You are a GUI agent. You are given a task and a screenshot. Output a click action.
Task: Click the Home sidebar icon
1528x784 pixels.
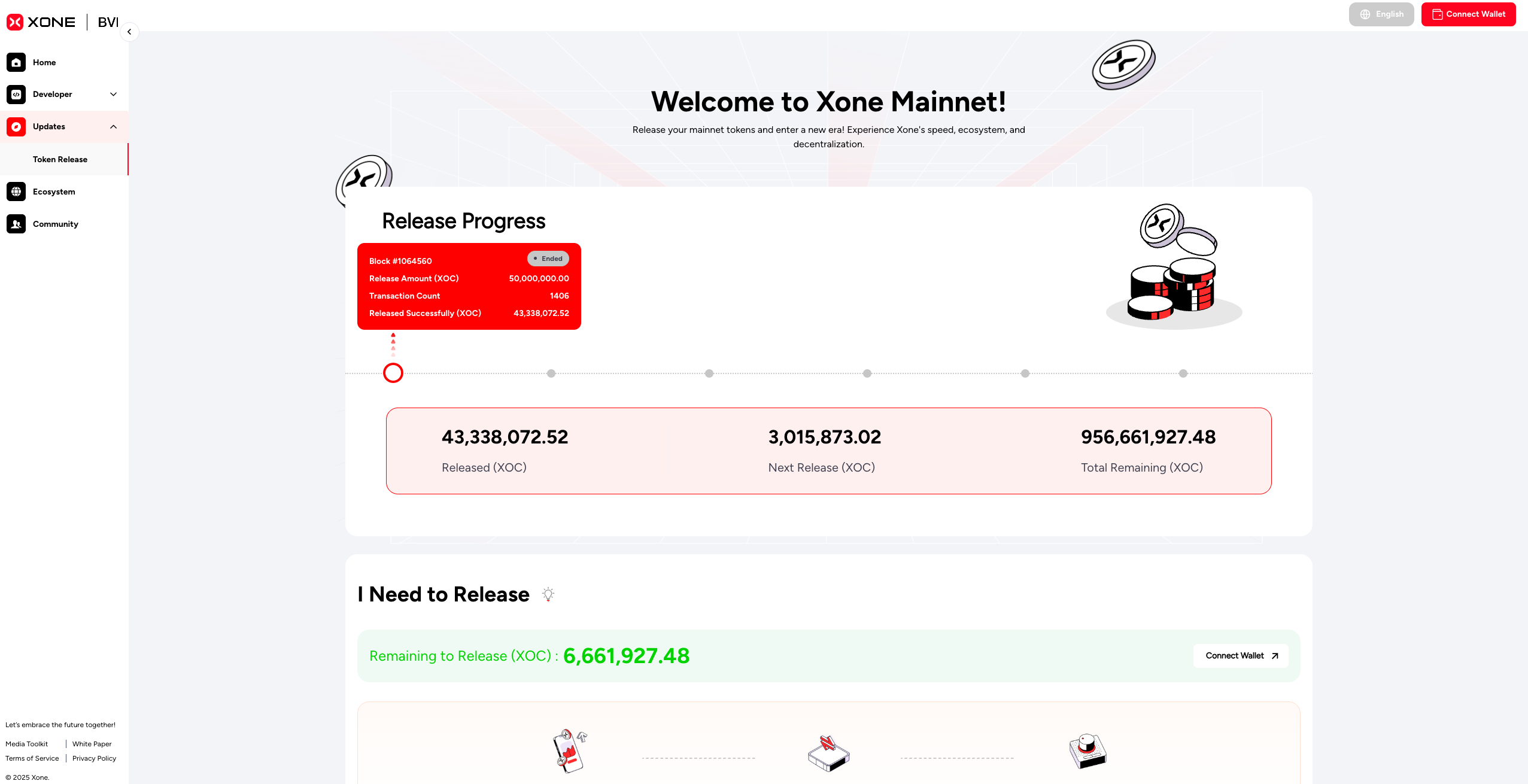click(x=16, y=62)
